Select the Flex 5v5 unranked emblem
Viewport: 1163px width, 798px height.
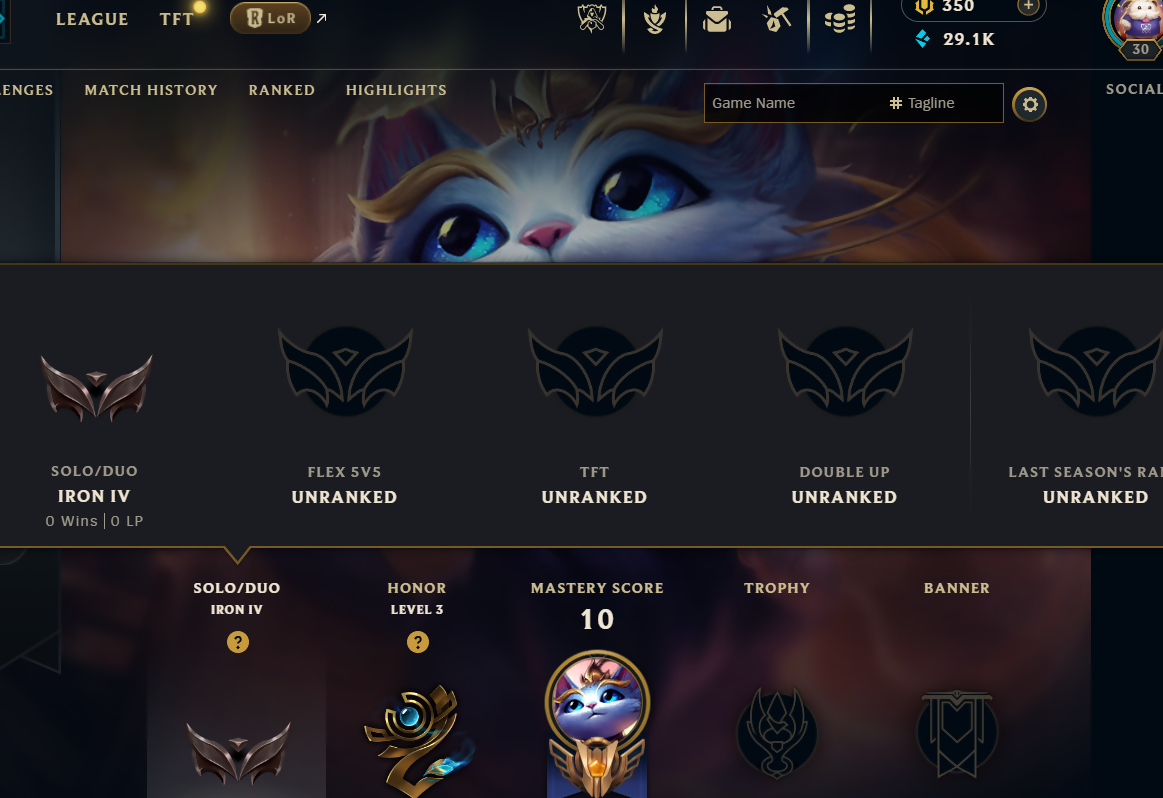[345, 371]
